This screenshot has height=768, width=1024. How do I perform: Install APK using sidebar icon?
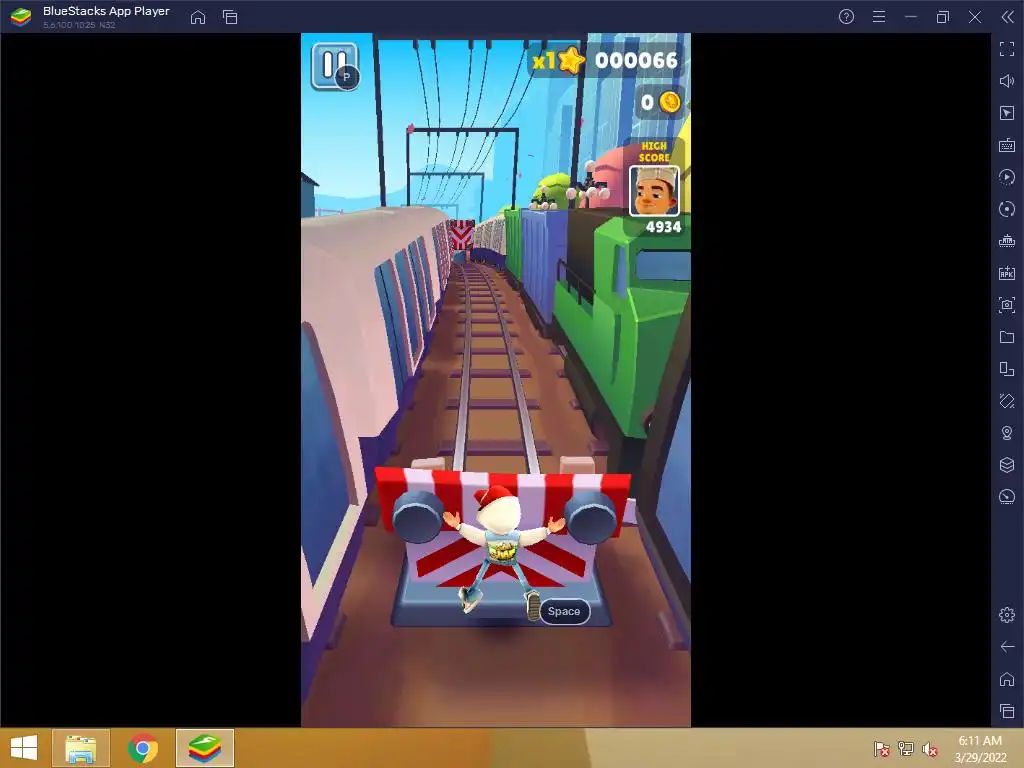1007,273
